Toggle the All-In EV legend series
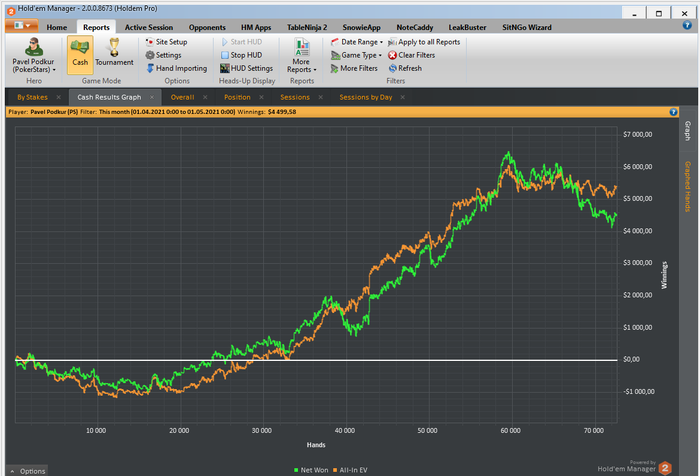 [x=353, y=469]
